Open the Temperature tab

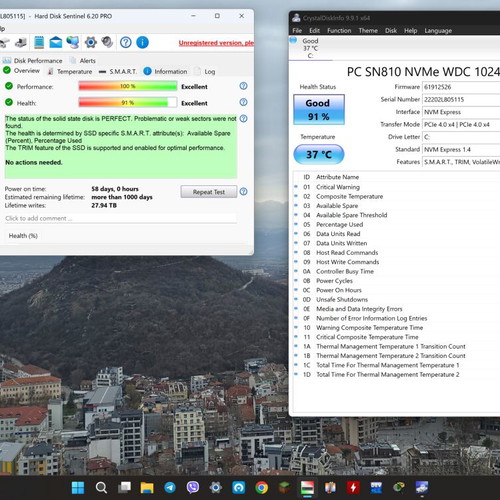pos(70,71)
